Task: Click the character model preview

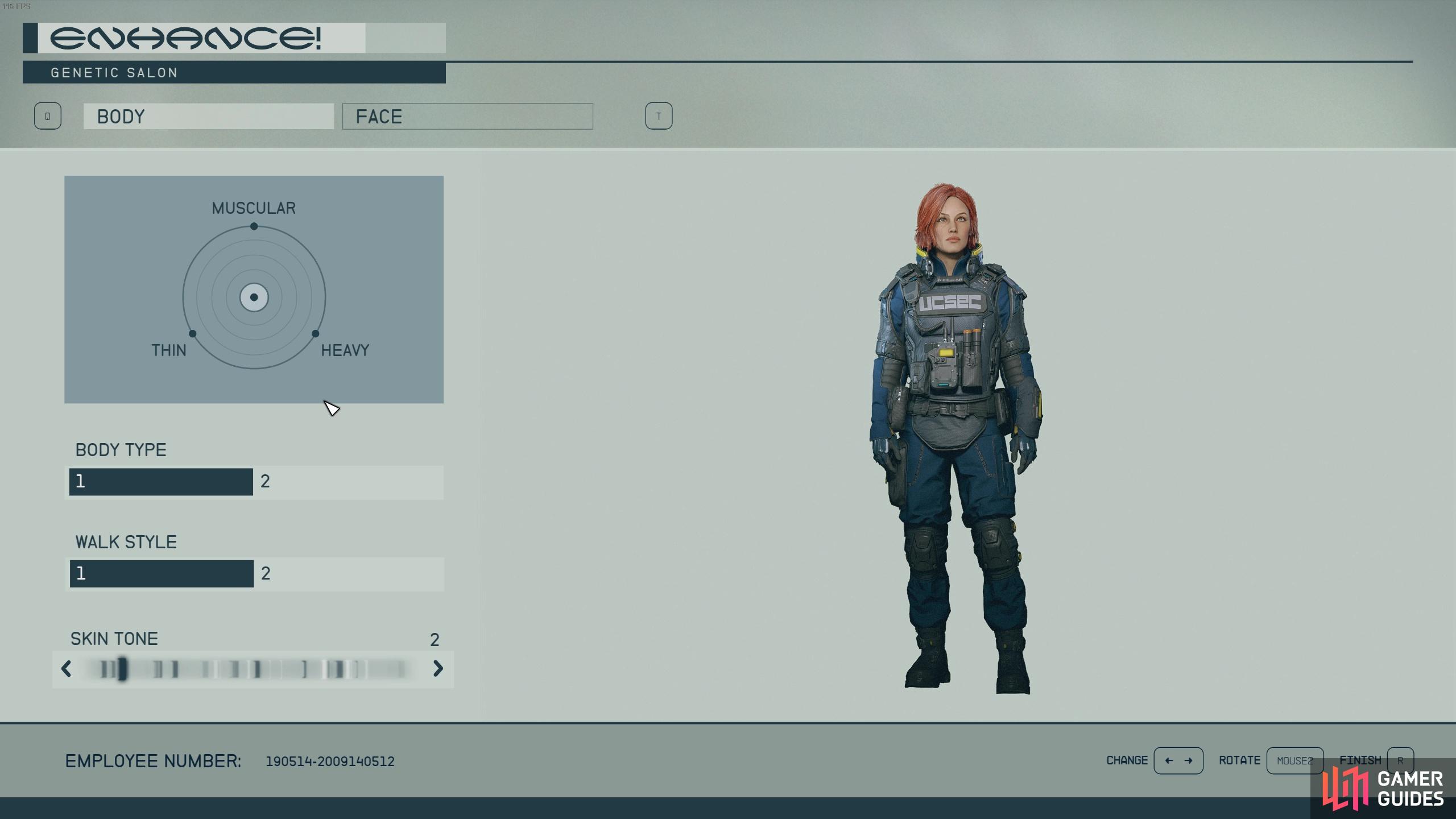Action: click(955, 438)
